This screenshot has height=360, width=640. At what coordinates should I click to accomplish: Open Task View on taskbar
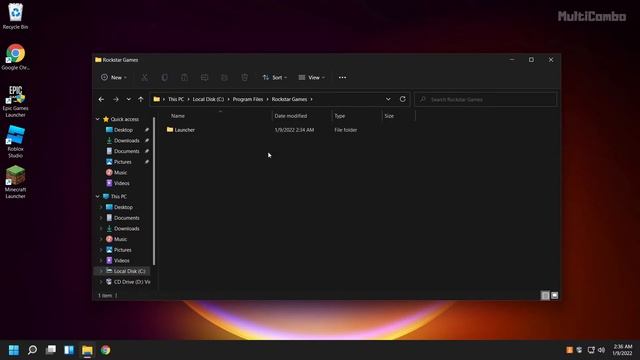point(51,350)
